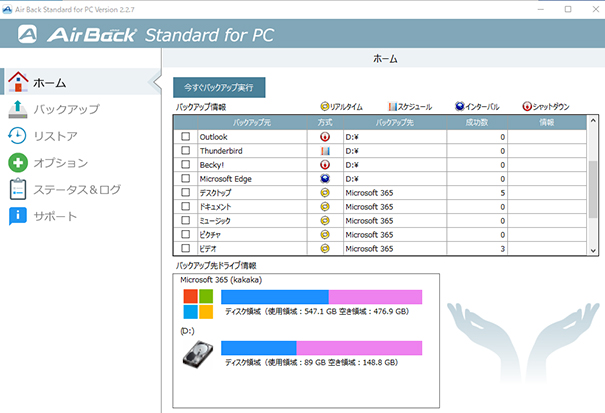The height and width of the screenshot is (413, 605).
Task: Click the 方式 column header
Action: 325,122
